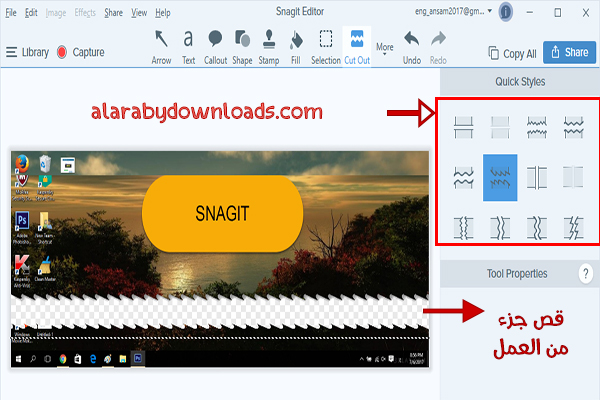
Task: Activate the Stamp tool
Action: (269, 47)
